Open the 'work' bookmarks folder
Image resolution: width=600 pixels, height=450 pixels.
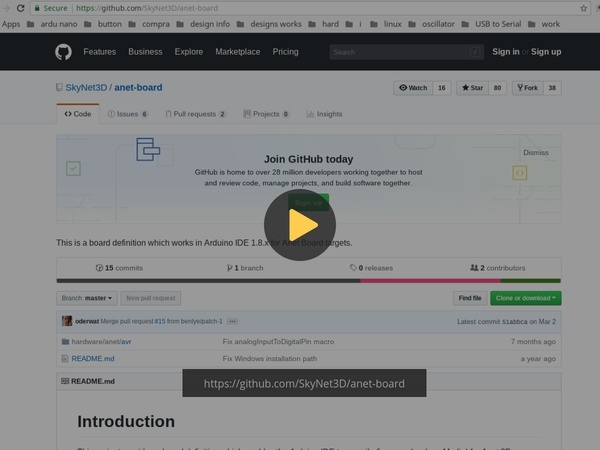point(544,24)
